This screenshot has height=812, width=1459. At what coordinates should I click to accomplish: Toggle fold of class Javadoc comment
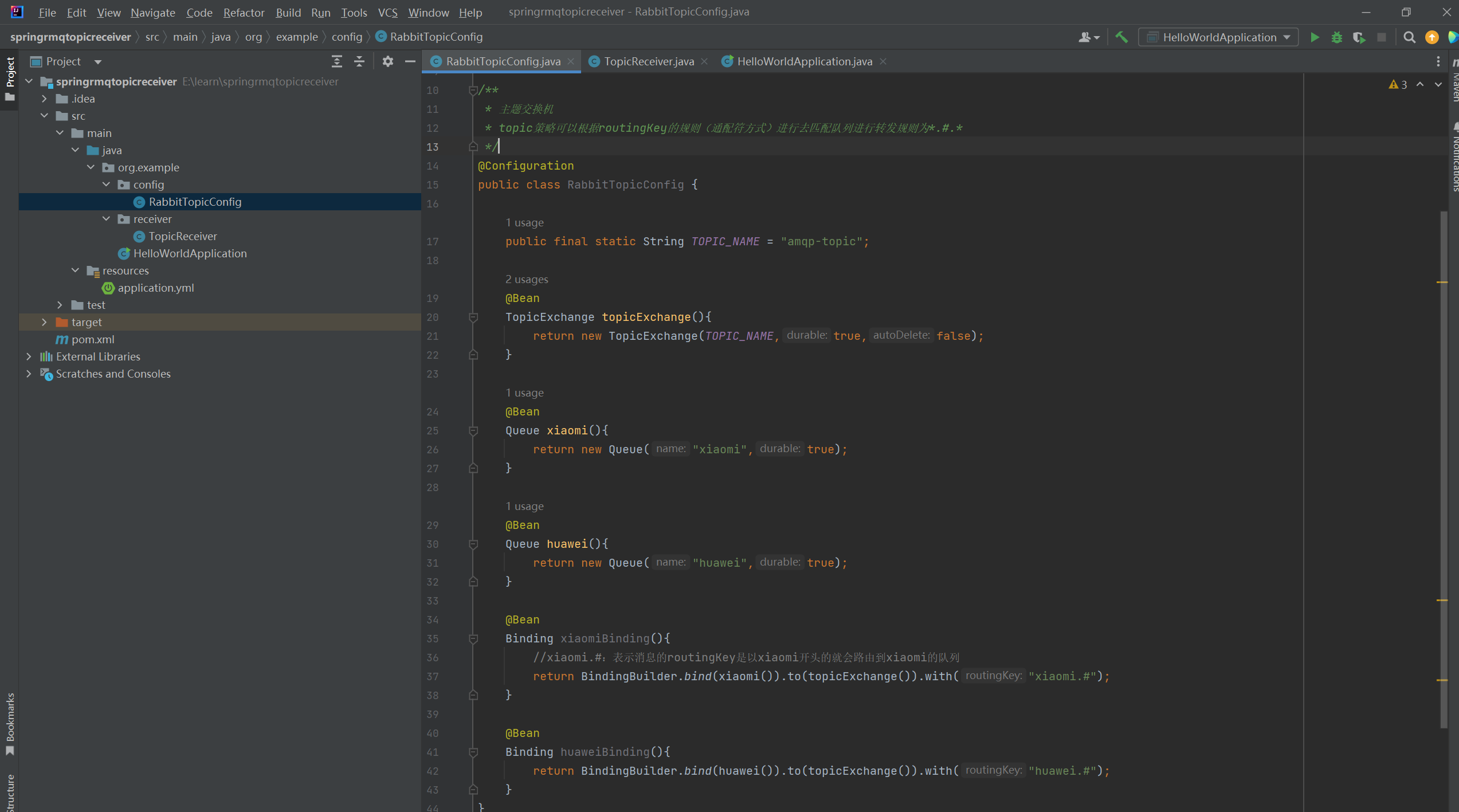[x=473, y=90]
